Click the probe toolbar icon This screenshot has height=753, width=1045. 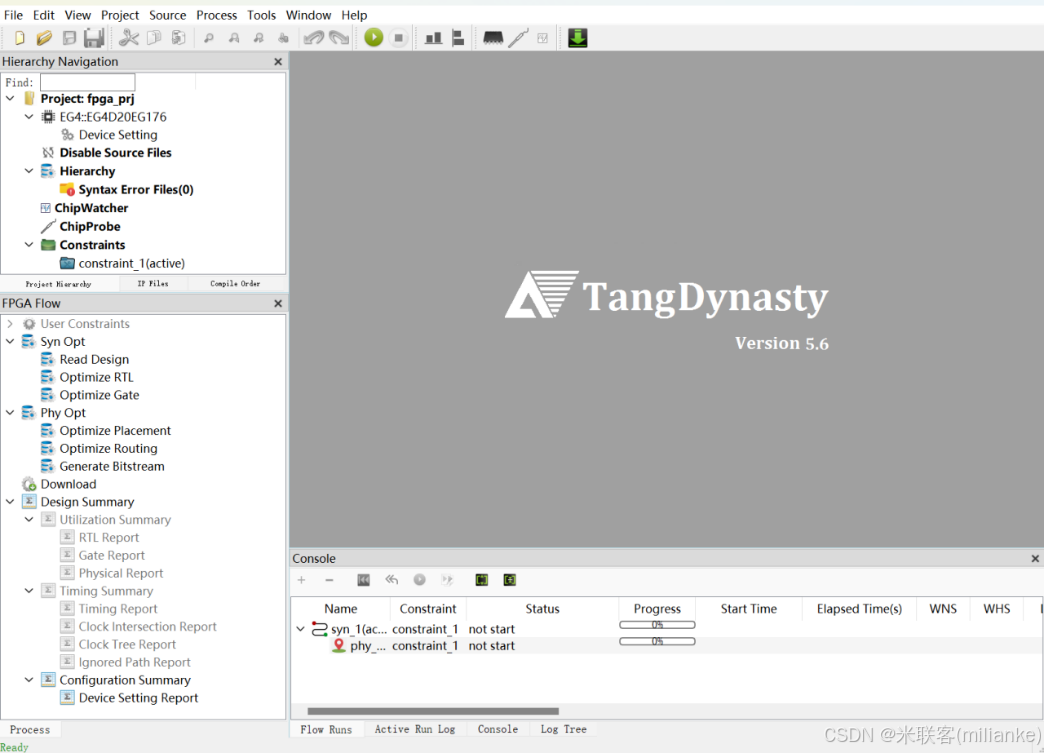(x=518, y=38)
